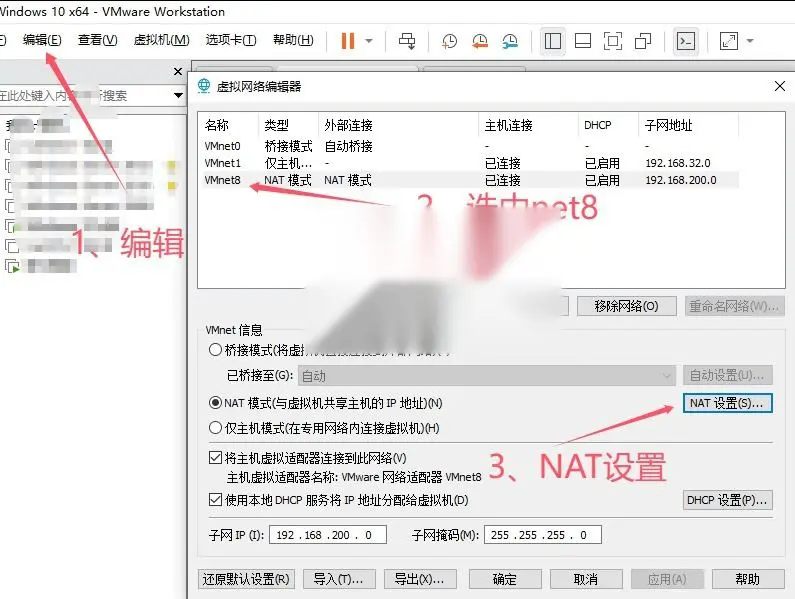The height and width of the screenshot is (599, 795).
Task: Toggle 将主机虚拟适配器连接到此网络 checkbox
Action: point(215,458)
